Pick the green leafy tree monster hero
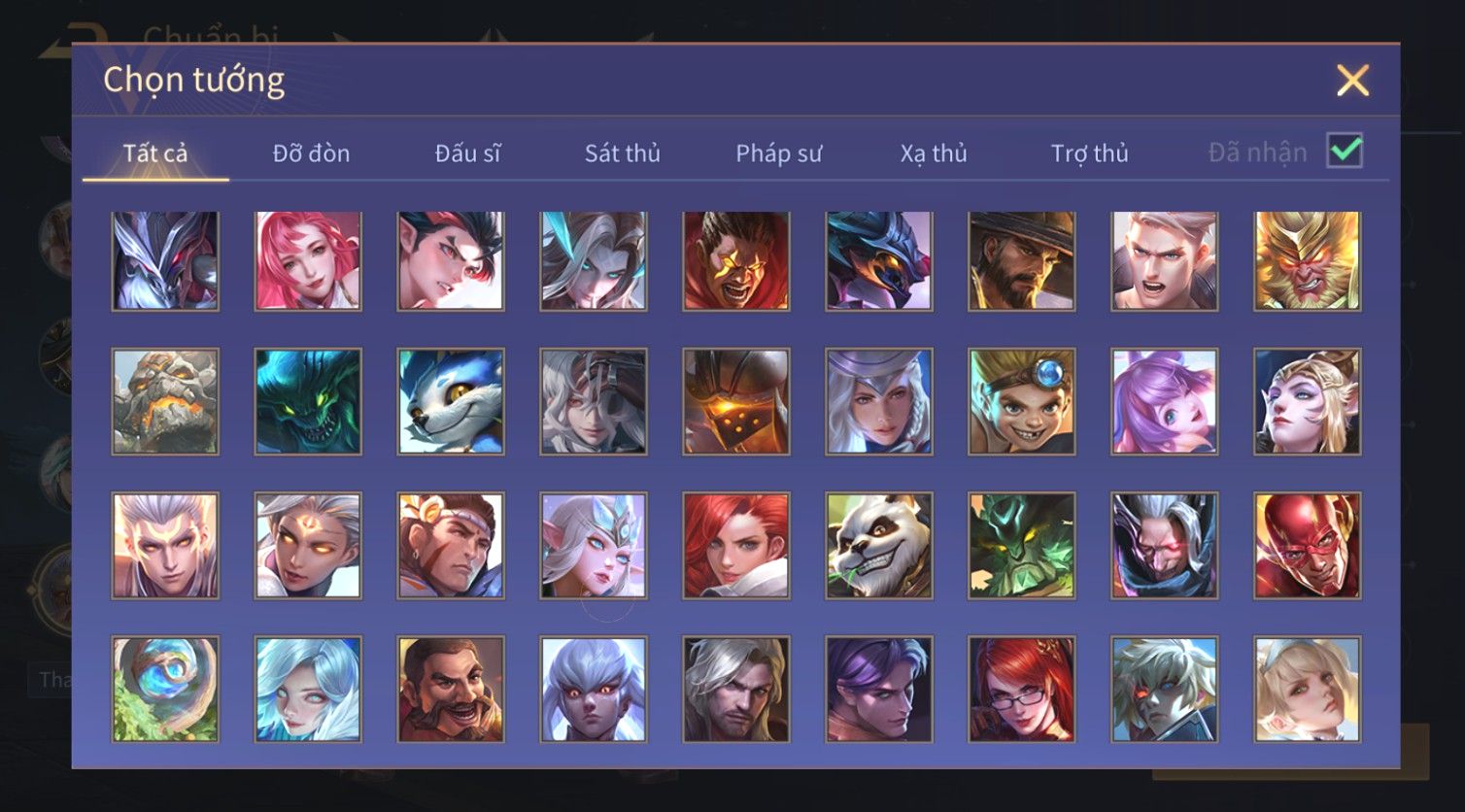1465x812 pixels. 1022,545
